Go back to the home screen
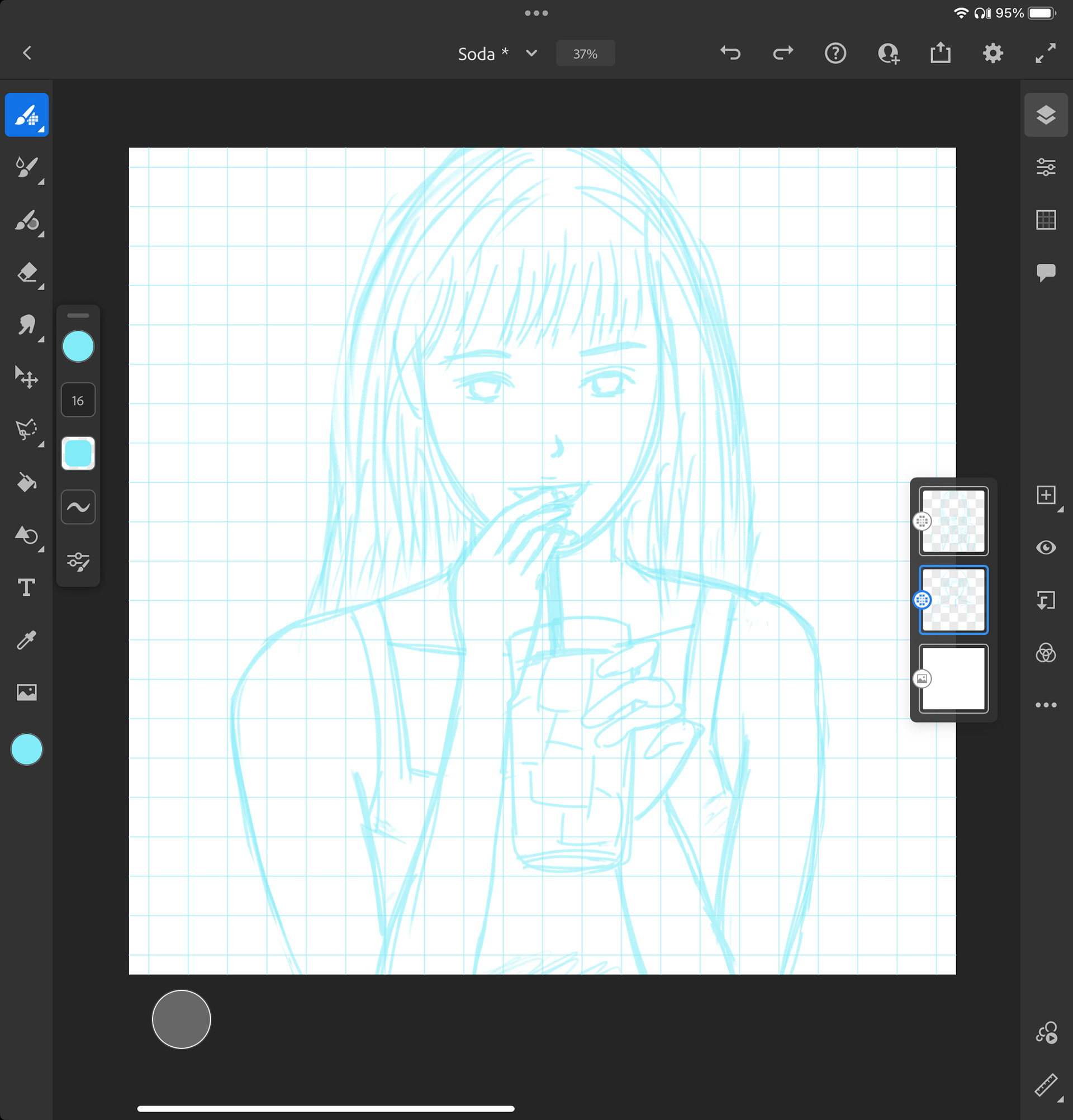 (x=27, y=53)
